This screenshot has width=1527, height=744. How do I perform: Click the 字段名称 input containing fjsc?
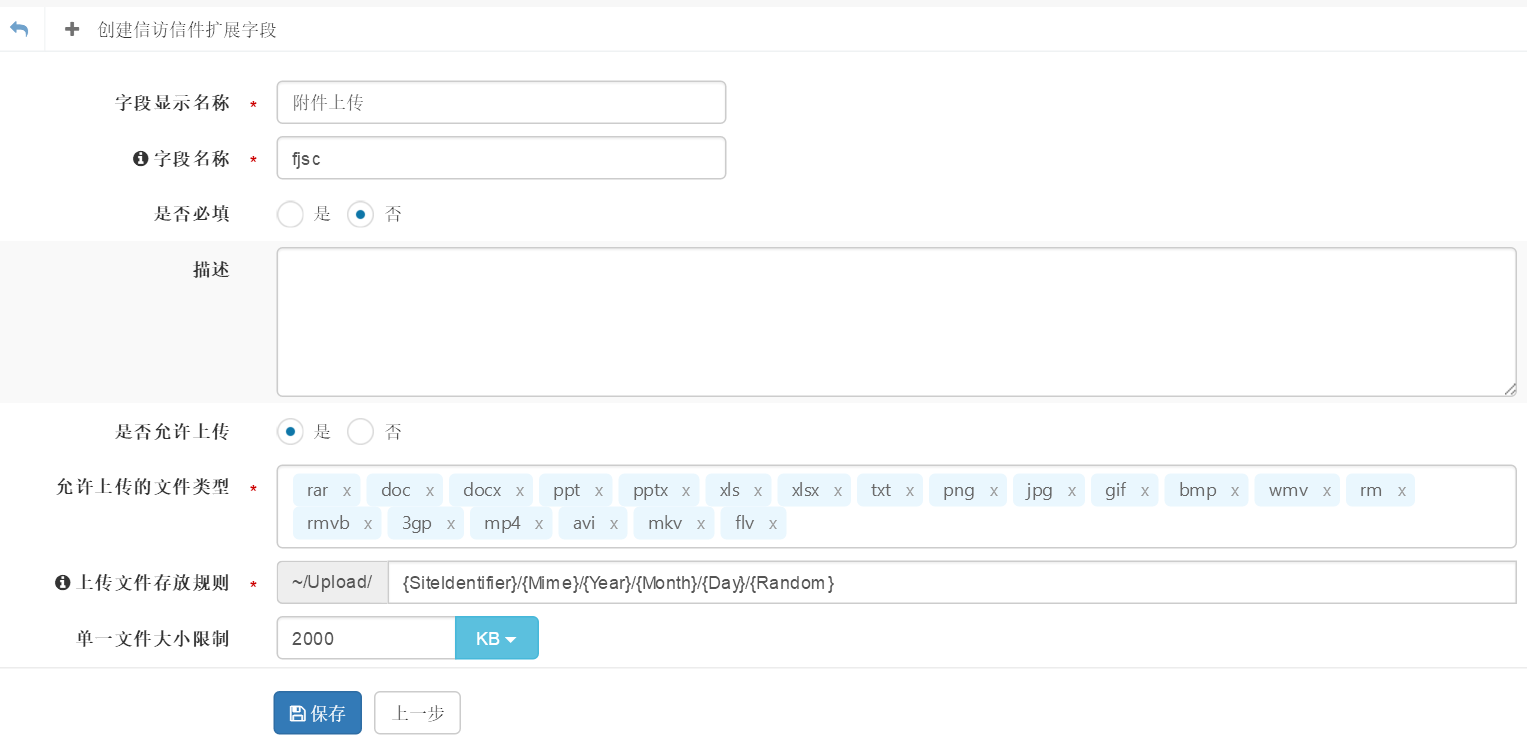tap(501, 158)
